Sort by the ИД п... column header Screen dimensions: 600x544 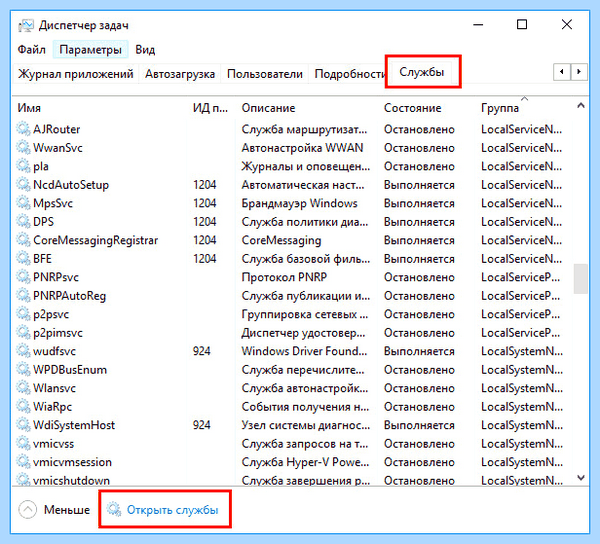(x=210, y=108)
